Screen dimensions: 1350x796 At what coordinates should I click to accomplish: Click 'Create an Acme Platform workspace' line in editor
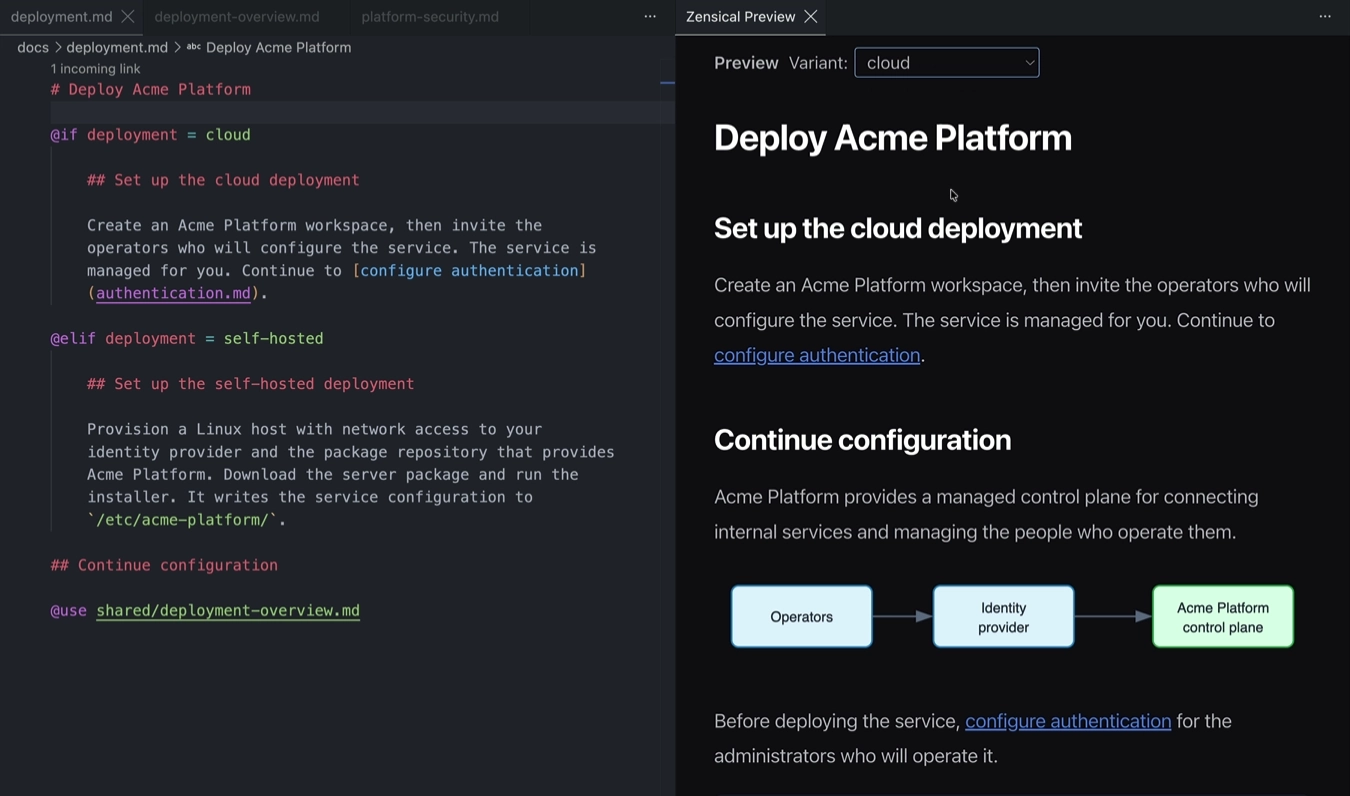314,225
